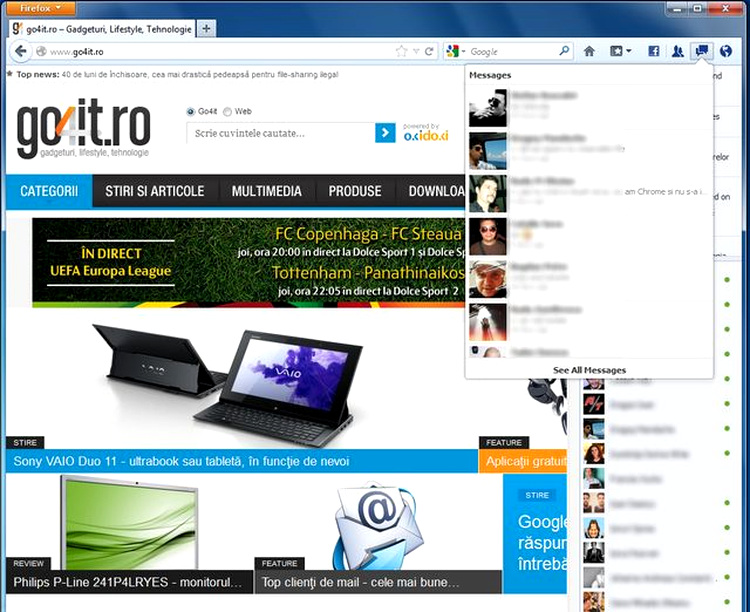Click the Philips monitor thumbnail
The height and width of the screenshot is (612, 750).
tap(129, 522)
